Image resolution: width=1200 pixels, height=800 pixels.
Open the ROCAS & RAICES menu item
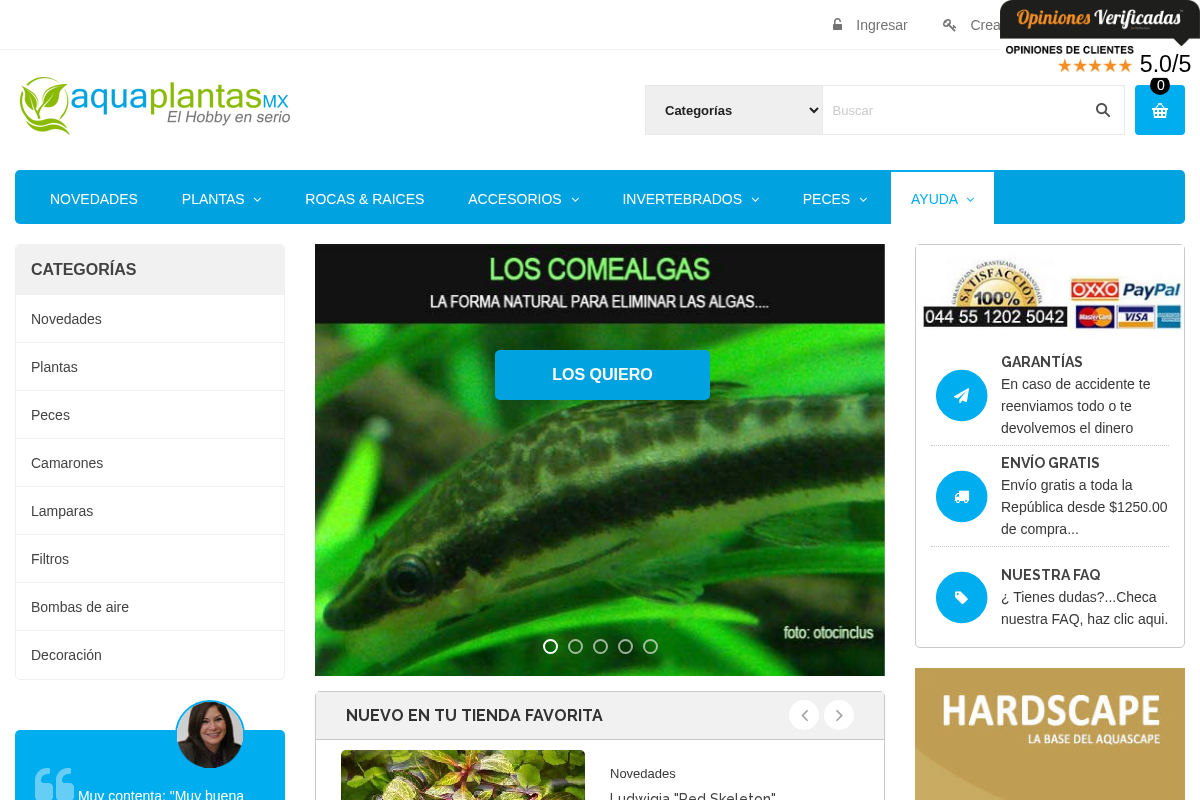(x=365, y=199)
